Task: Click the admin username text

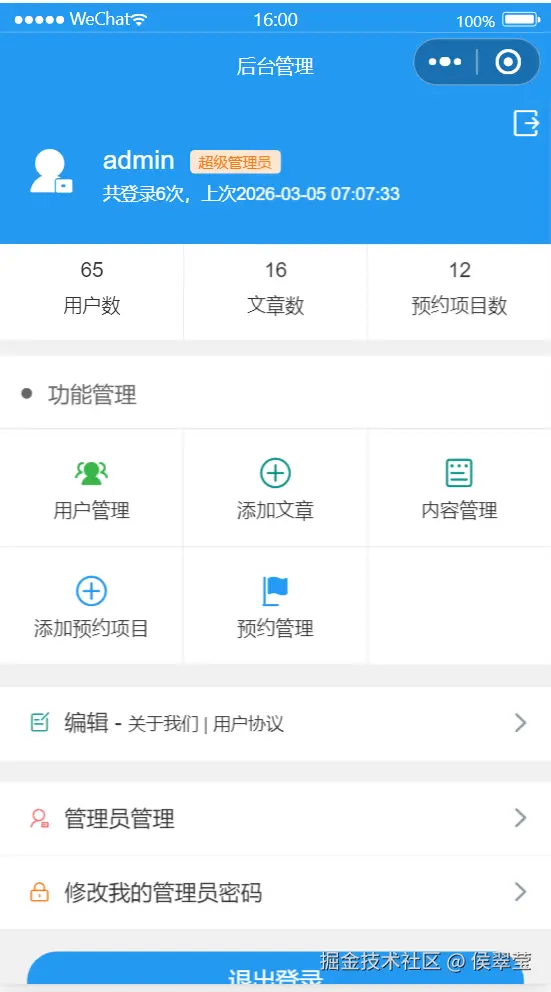Action: coord(139,160)
